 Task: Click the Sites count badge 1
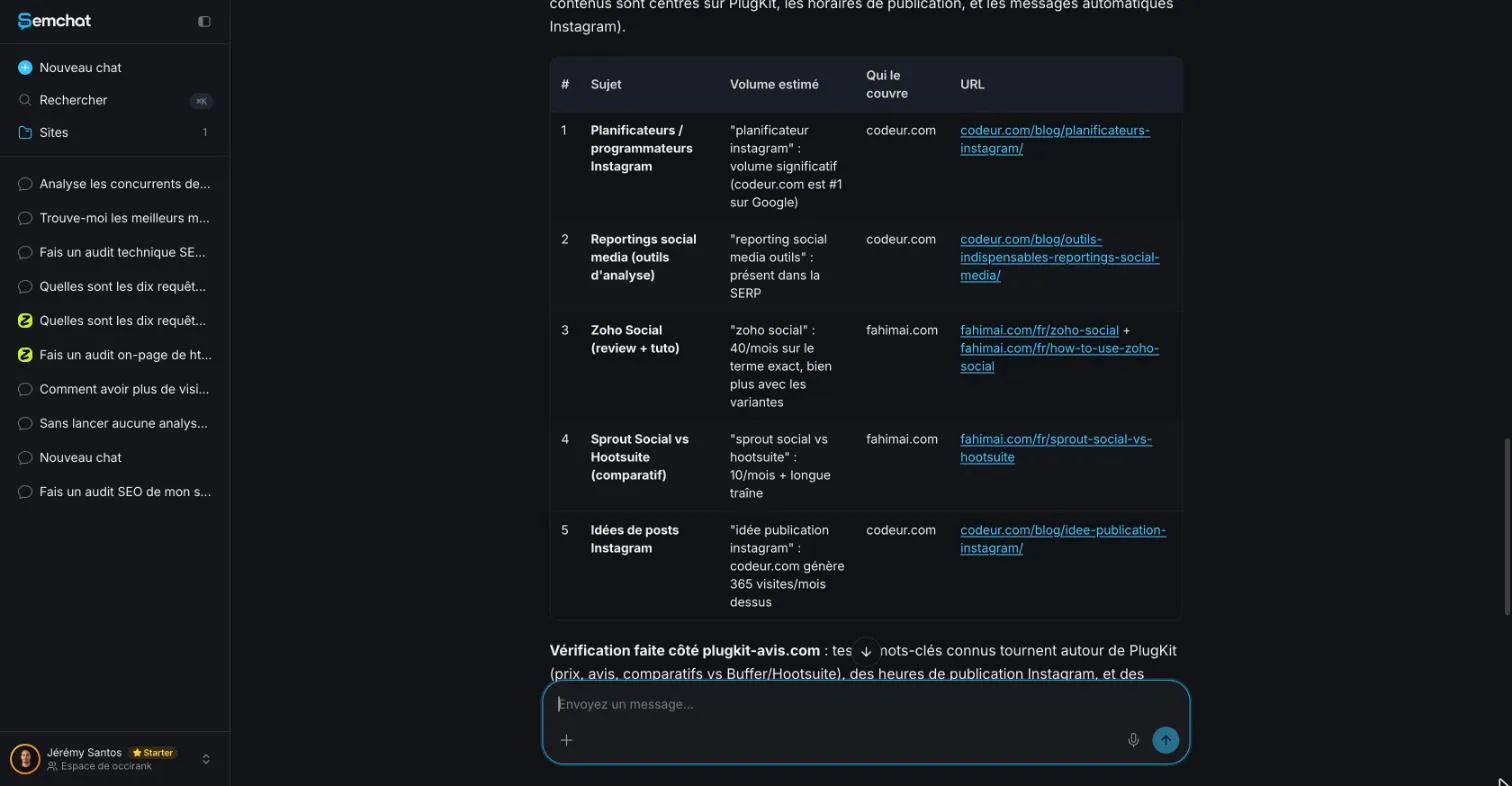(205, 132)
